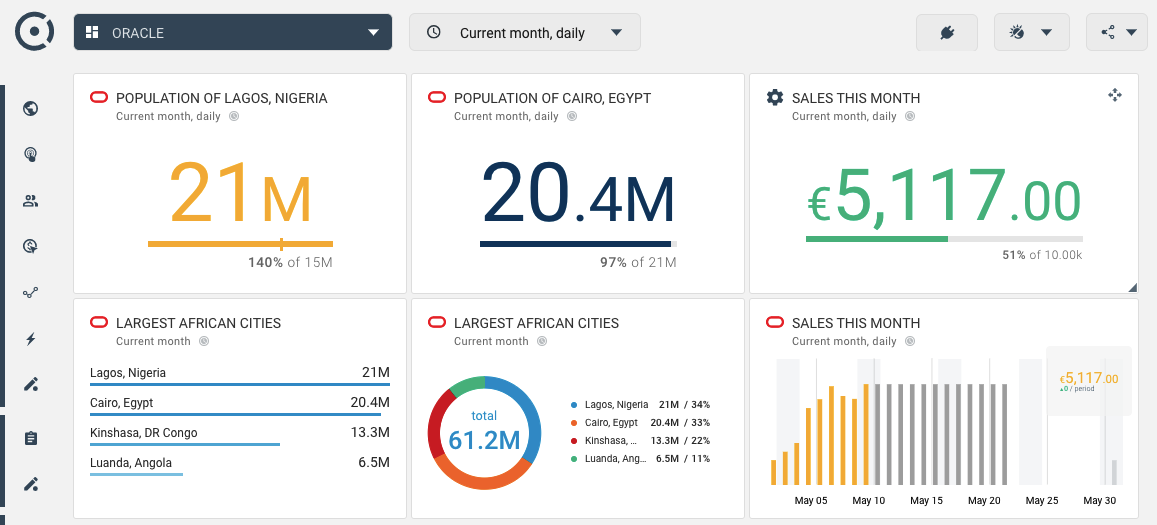Click the Sales This Month bar chart widget title

pyautogui.click(x=856, y=323)
